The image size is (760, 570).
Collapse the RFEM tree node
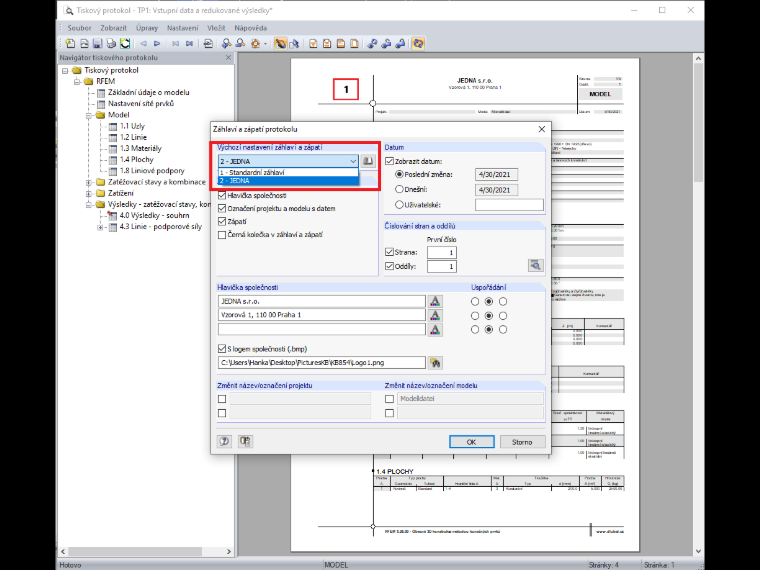(x=77, y=81)
